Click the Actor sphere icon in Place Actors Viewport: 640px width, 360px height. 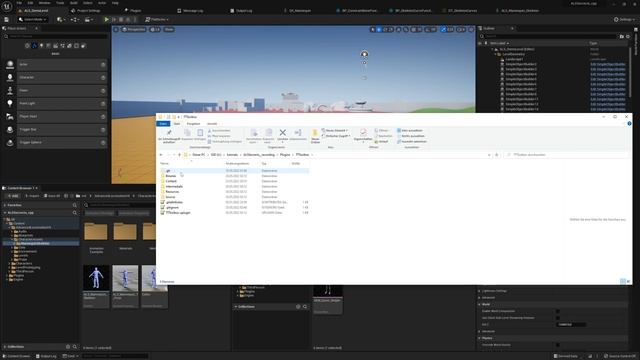pyautogui.click(x=10, y=64)
